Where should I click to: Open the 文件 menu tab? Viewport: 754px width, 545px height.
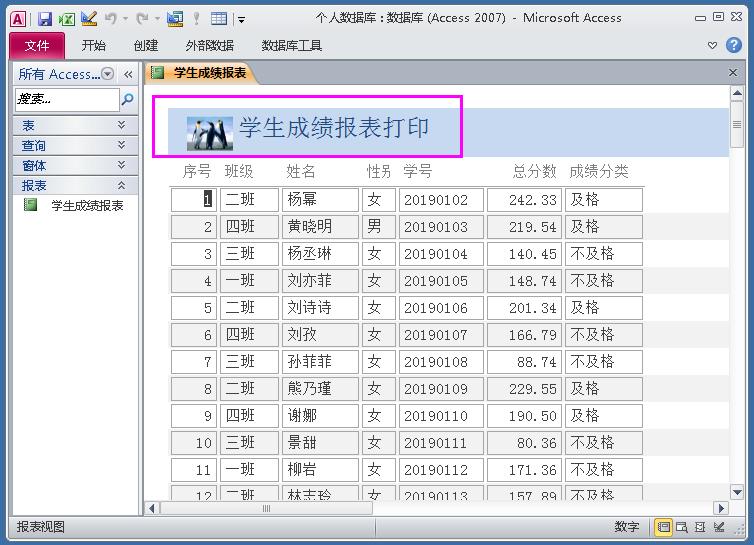click(x=37, y=46)
